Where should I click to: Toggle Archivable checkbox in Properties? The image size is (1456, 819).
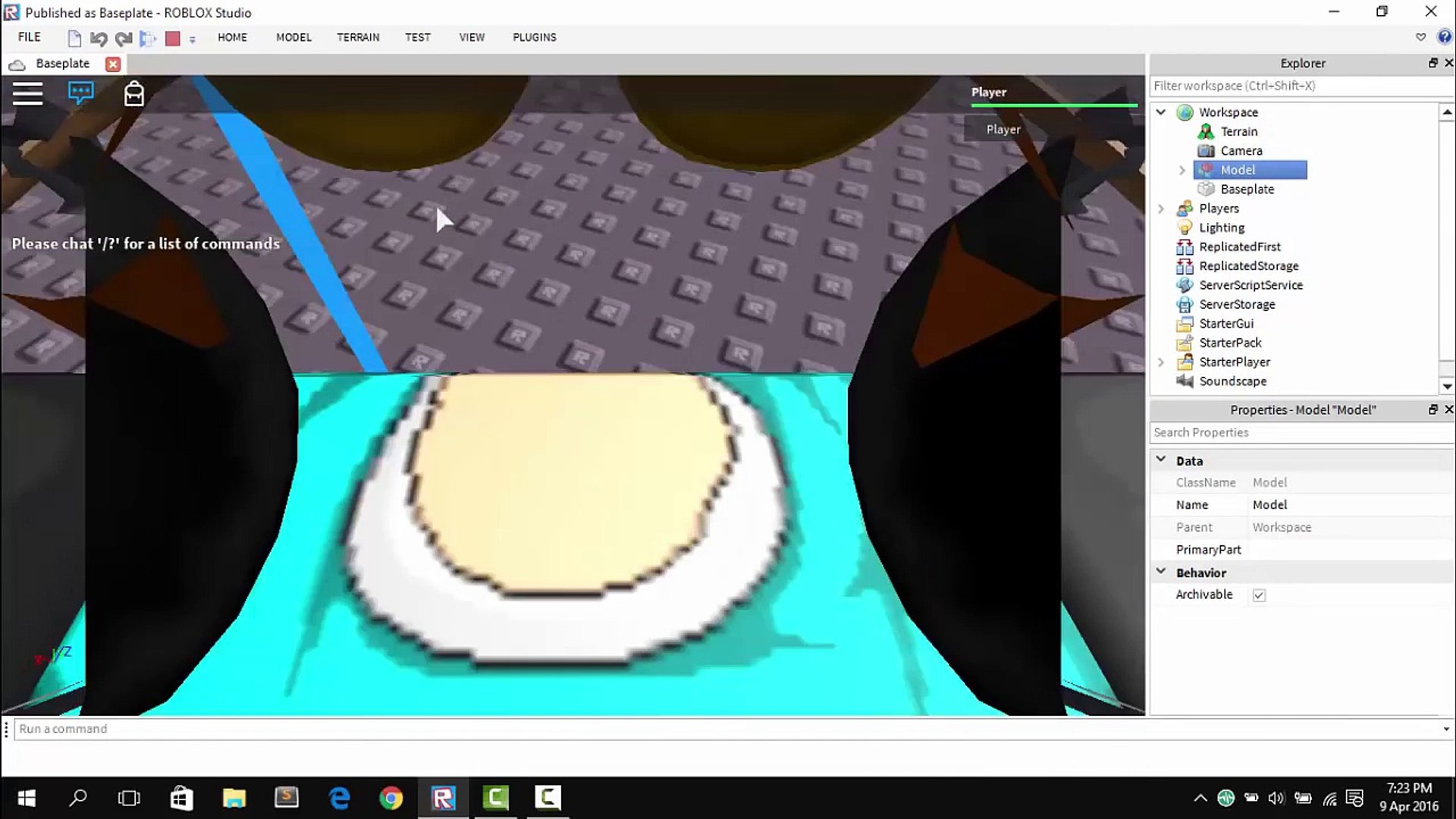coord(1260,595)
